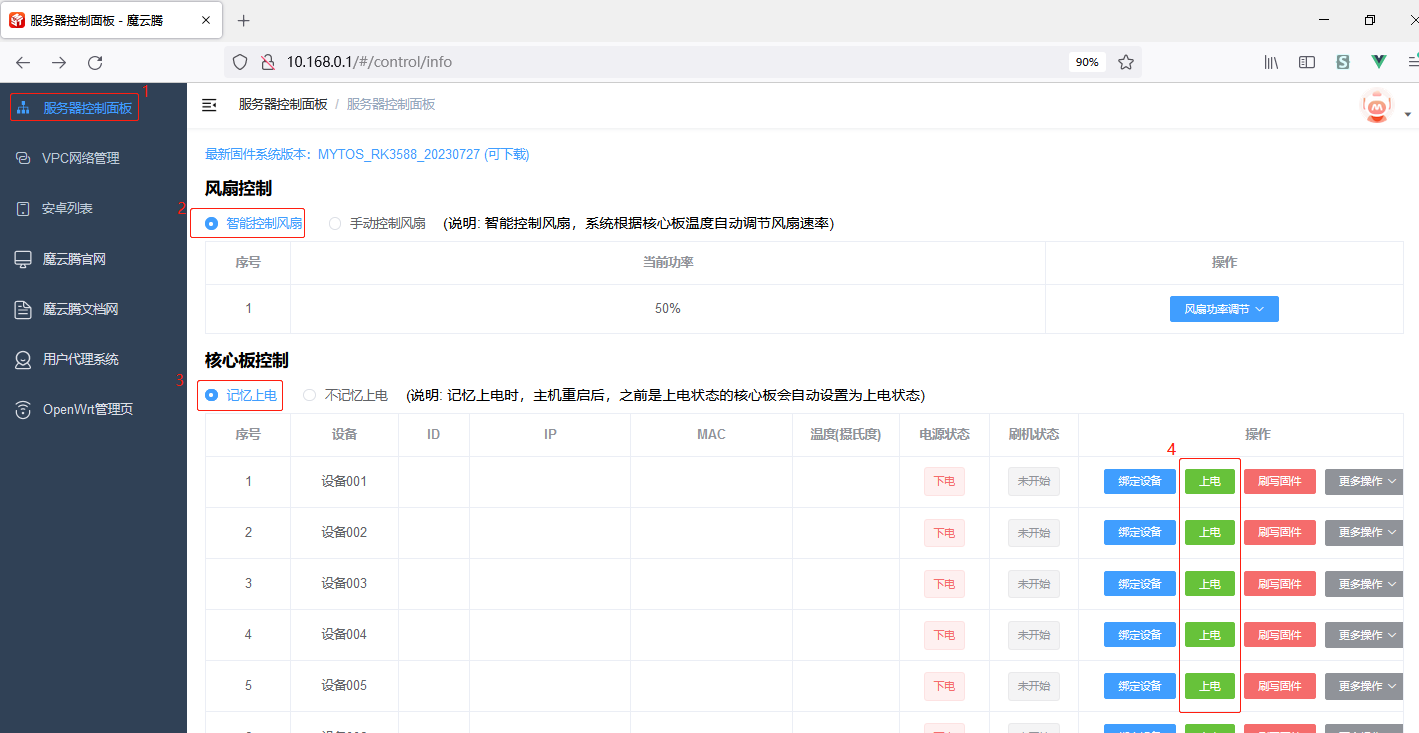Click the 安卓列表 sidebar icon
1419x733 pixels.
point(23,209)
